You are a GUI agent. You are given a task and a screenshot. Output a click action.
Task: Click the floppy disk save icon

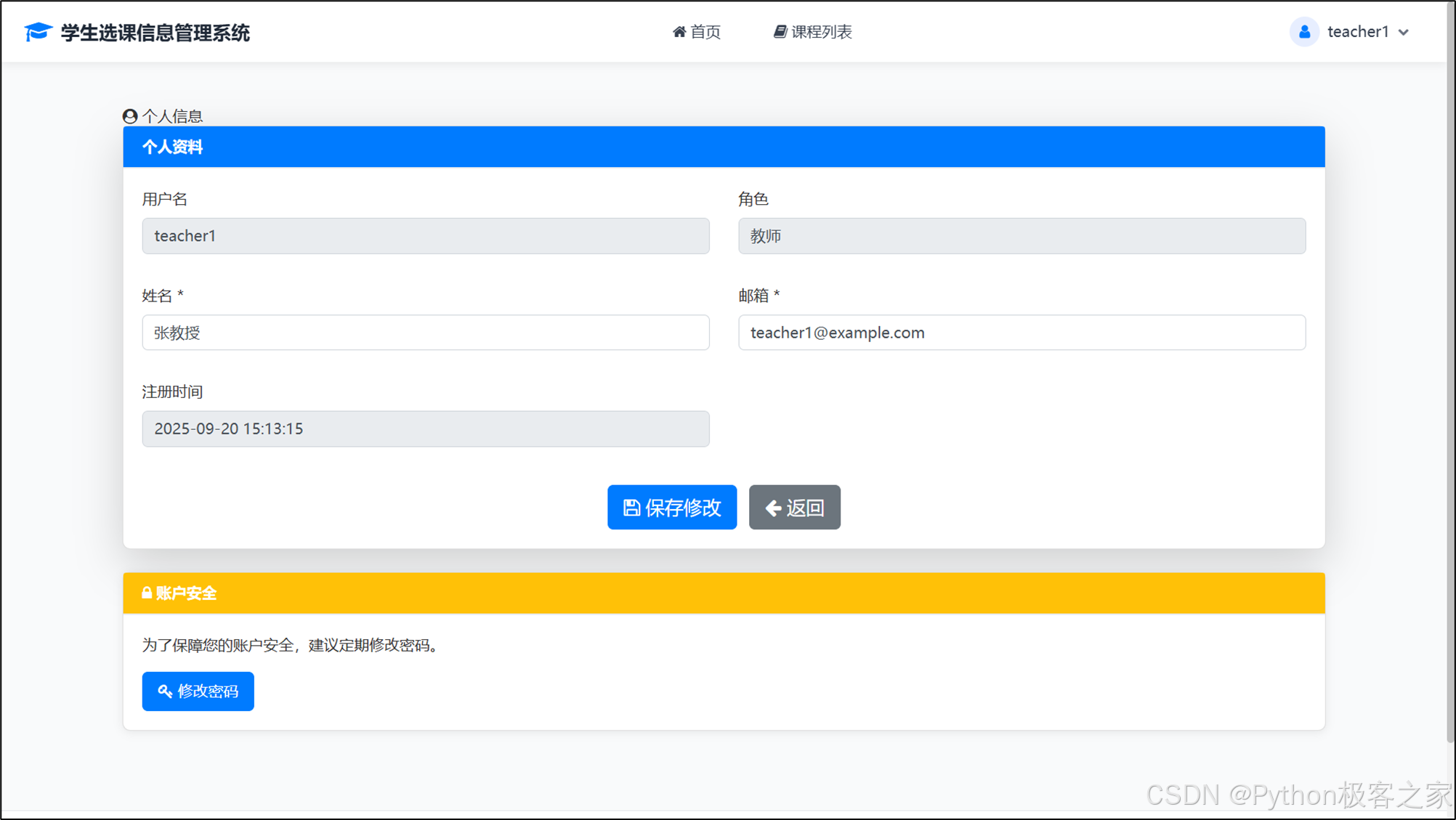pos(631,508)
